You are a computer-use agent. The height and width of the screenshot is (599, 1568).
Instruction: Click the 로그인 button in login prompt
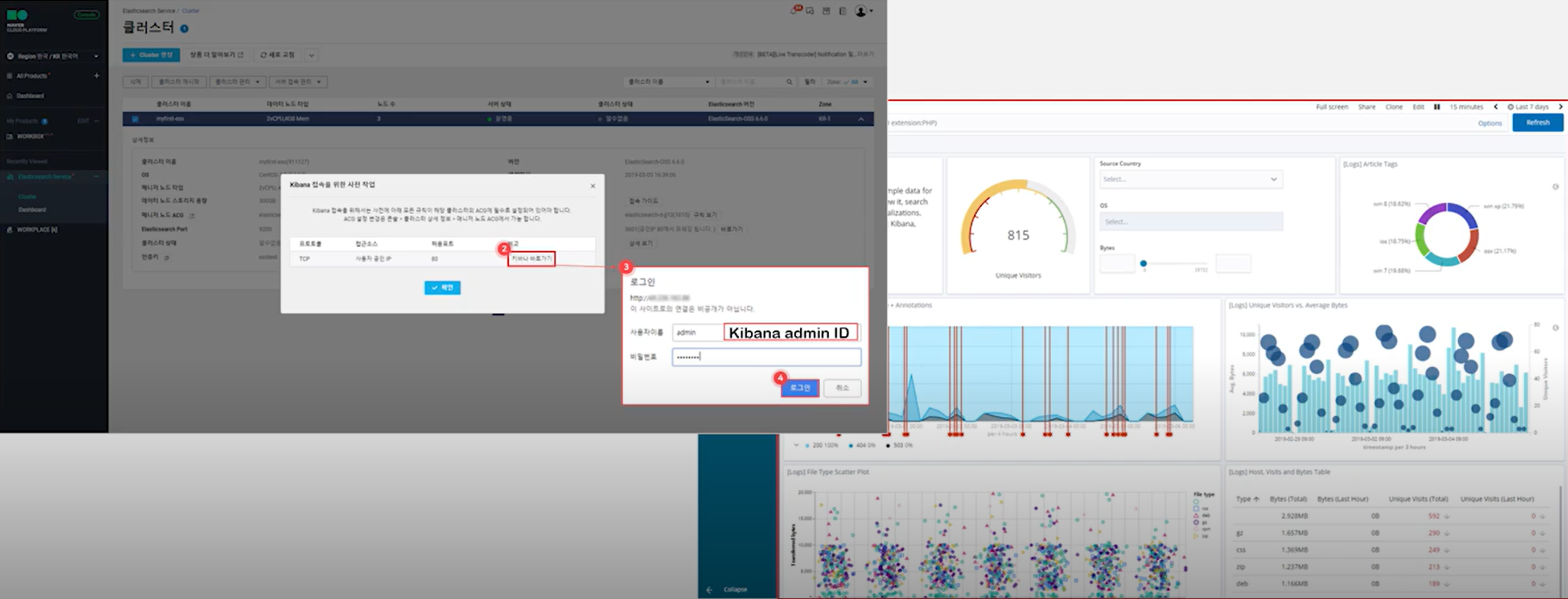[x=800, y=388]
